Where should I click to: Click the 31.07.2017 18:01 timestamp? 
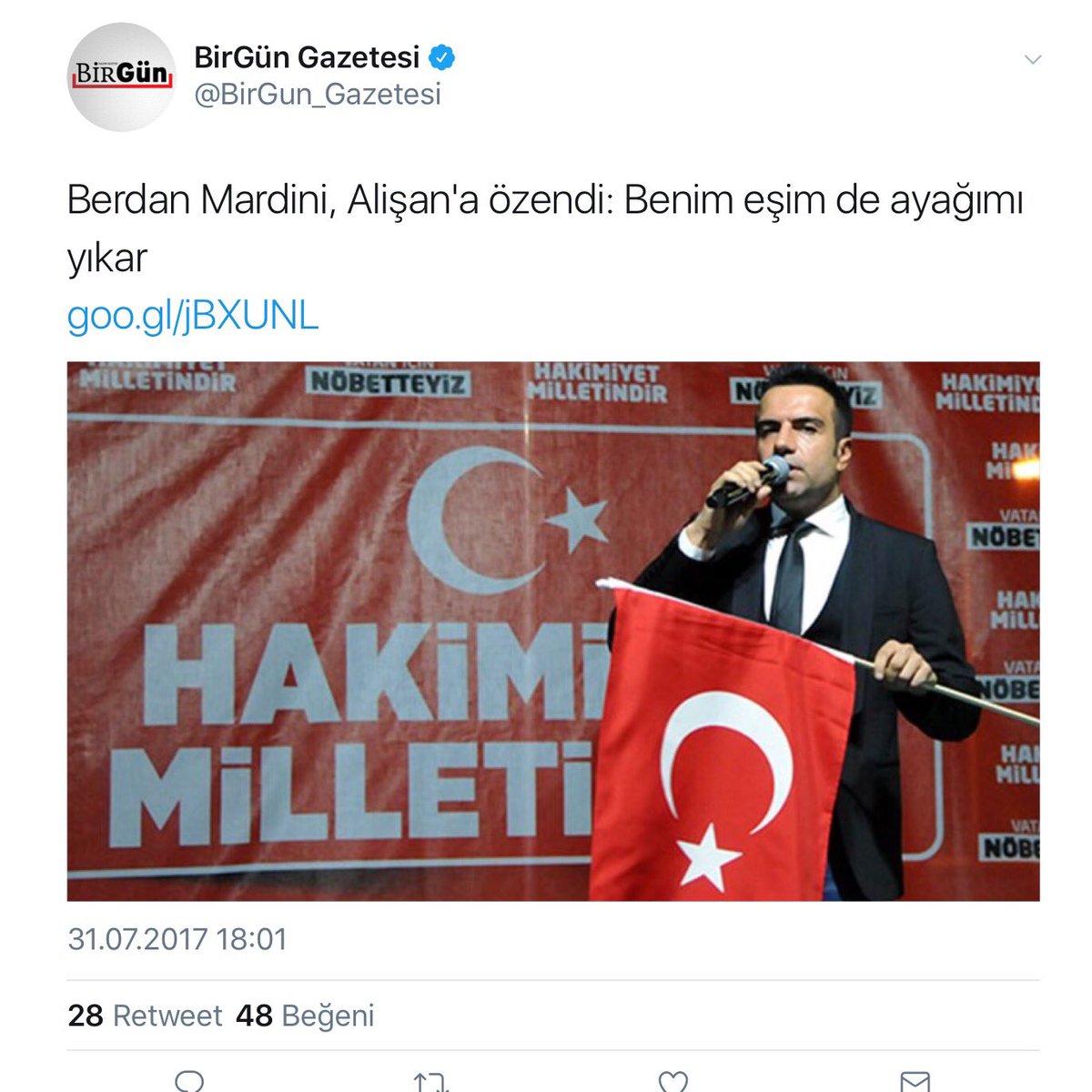(x=177, y=939)
